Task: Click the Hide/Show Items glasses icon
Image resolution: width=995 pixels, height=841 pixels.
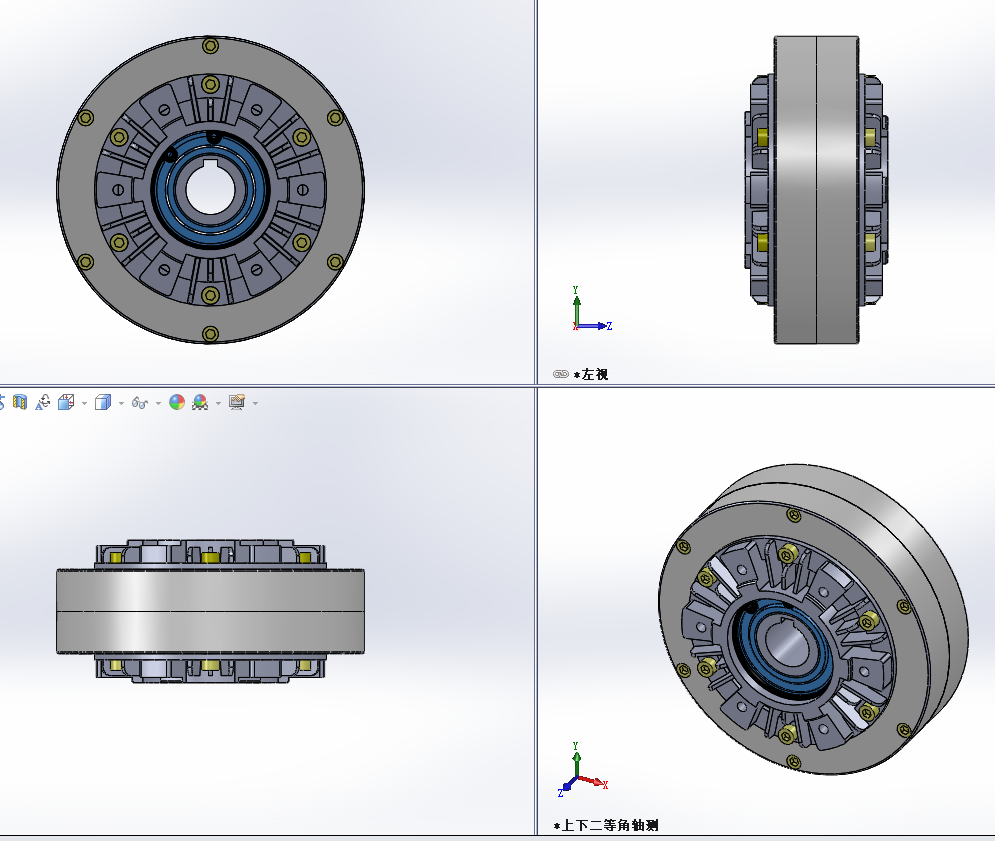Action: coord(140,402)
